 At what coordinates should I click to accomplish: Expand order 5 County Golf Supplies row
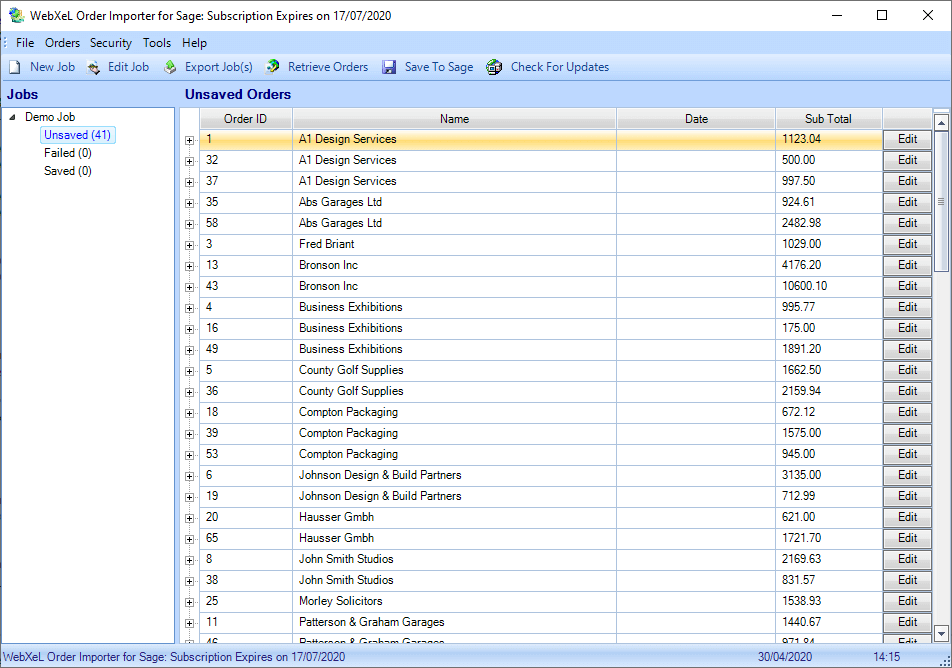tap(189, 371)
